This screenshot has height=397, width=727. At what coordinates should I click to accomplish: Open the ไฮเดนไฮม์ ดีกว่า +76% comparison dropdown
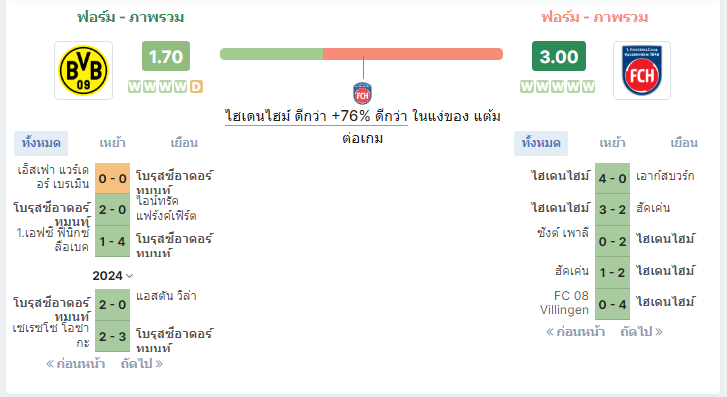tap(316, 116)
